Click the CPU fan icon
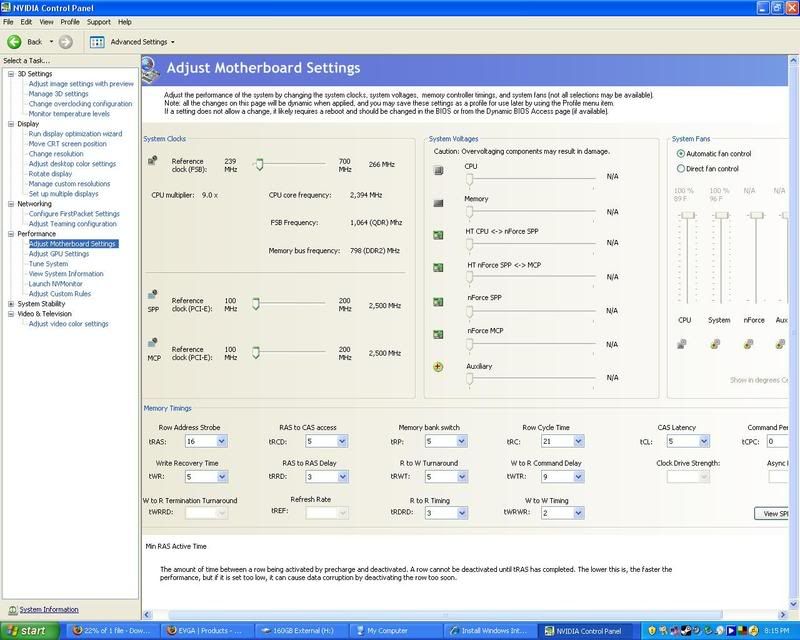Viewport: 800px width, 640px height. coord(685,344)
